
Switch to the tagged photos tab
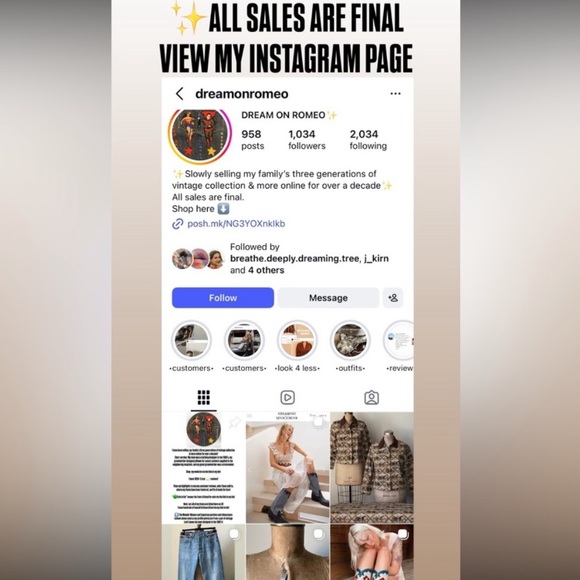tap(371, 398)
